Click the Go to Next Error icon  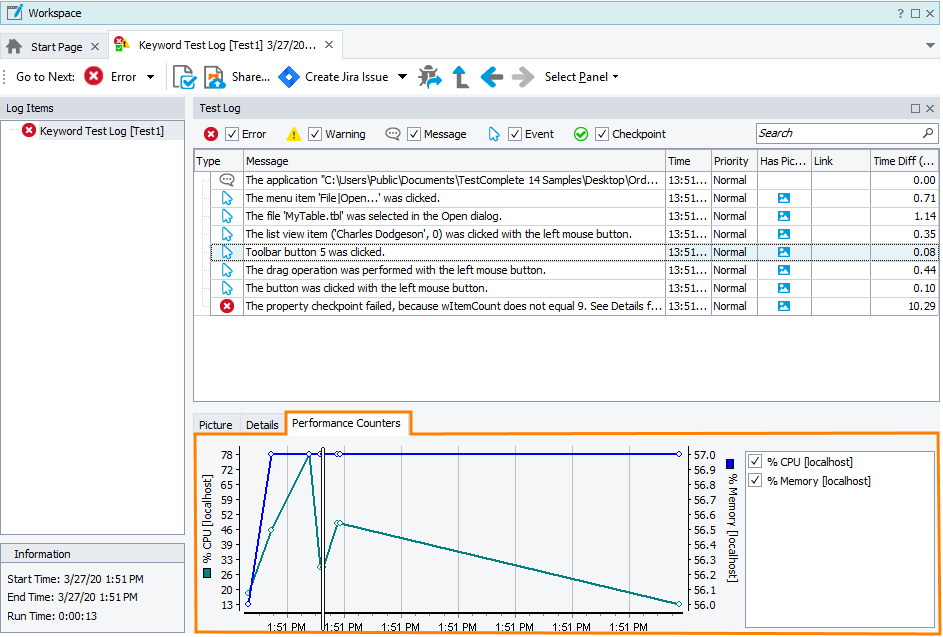pos(94,77)
